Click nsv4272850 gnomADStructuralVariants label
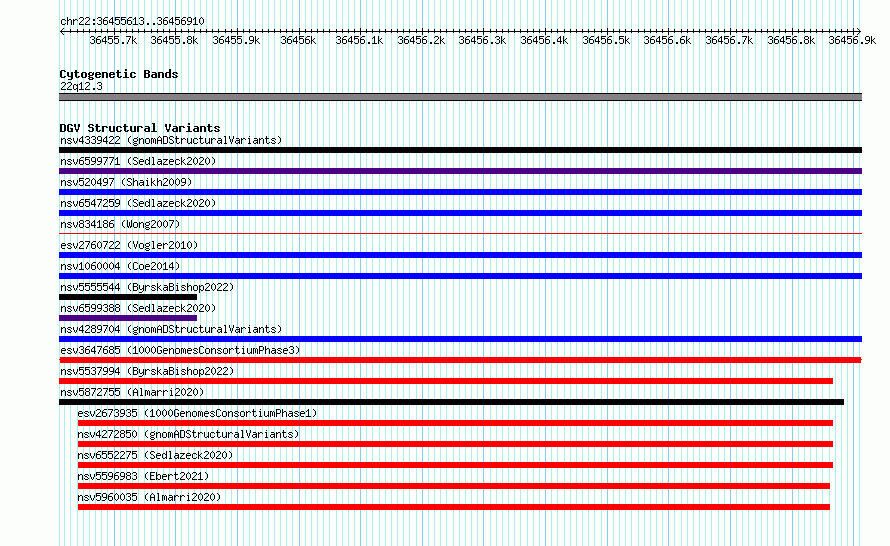890x546 pixels. click(x=188, y=434)
